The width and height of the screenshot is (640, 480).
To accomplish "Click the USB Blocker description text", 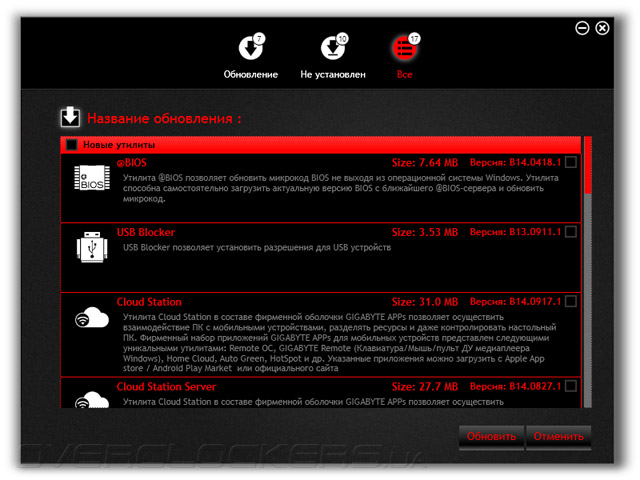I will [257, 247].
